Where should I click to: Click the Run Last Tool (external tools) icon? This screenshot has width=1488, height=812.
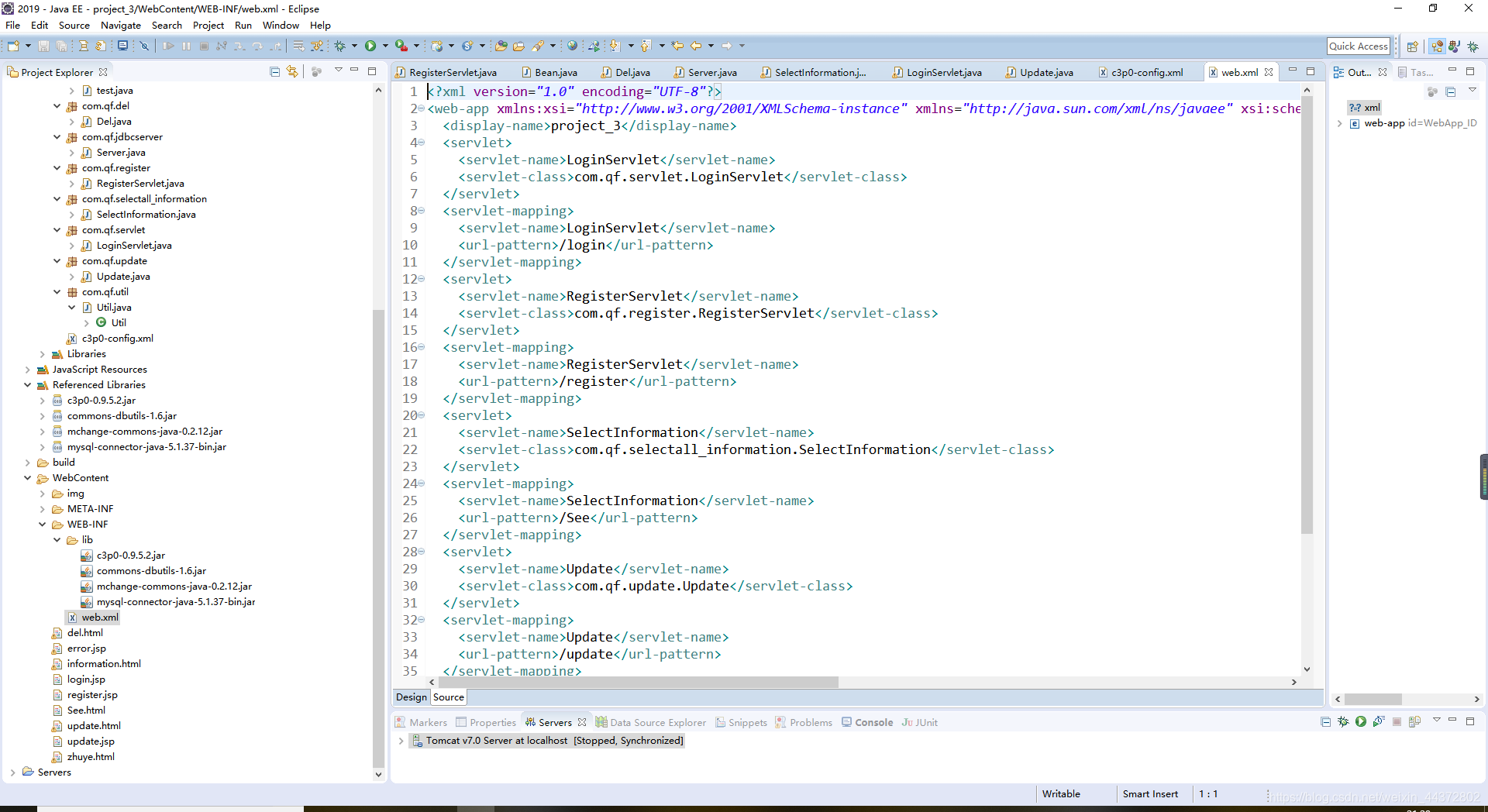401,46
